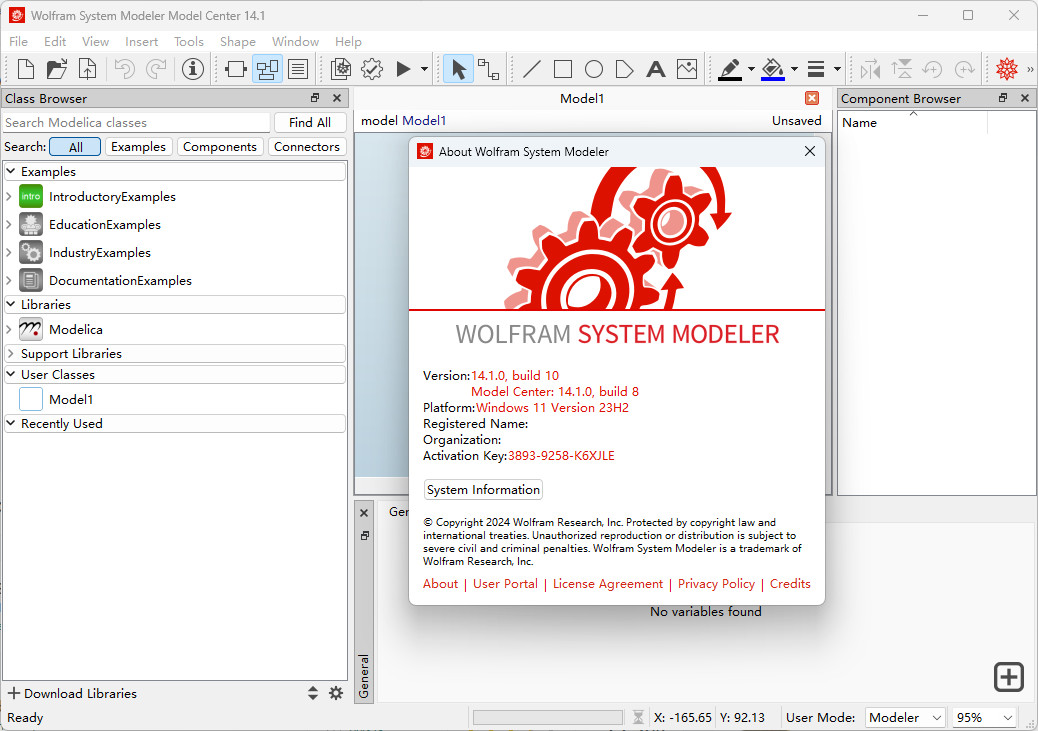Viewport: 1038px width, 731px height.
Task: Open the Edit menu
Action: [55, 42]
